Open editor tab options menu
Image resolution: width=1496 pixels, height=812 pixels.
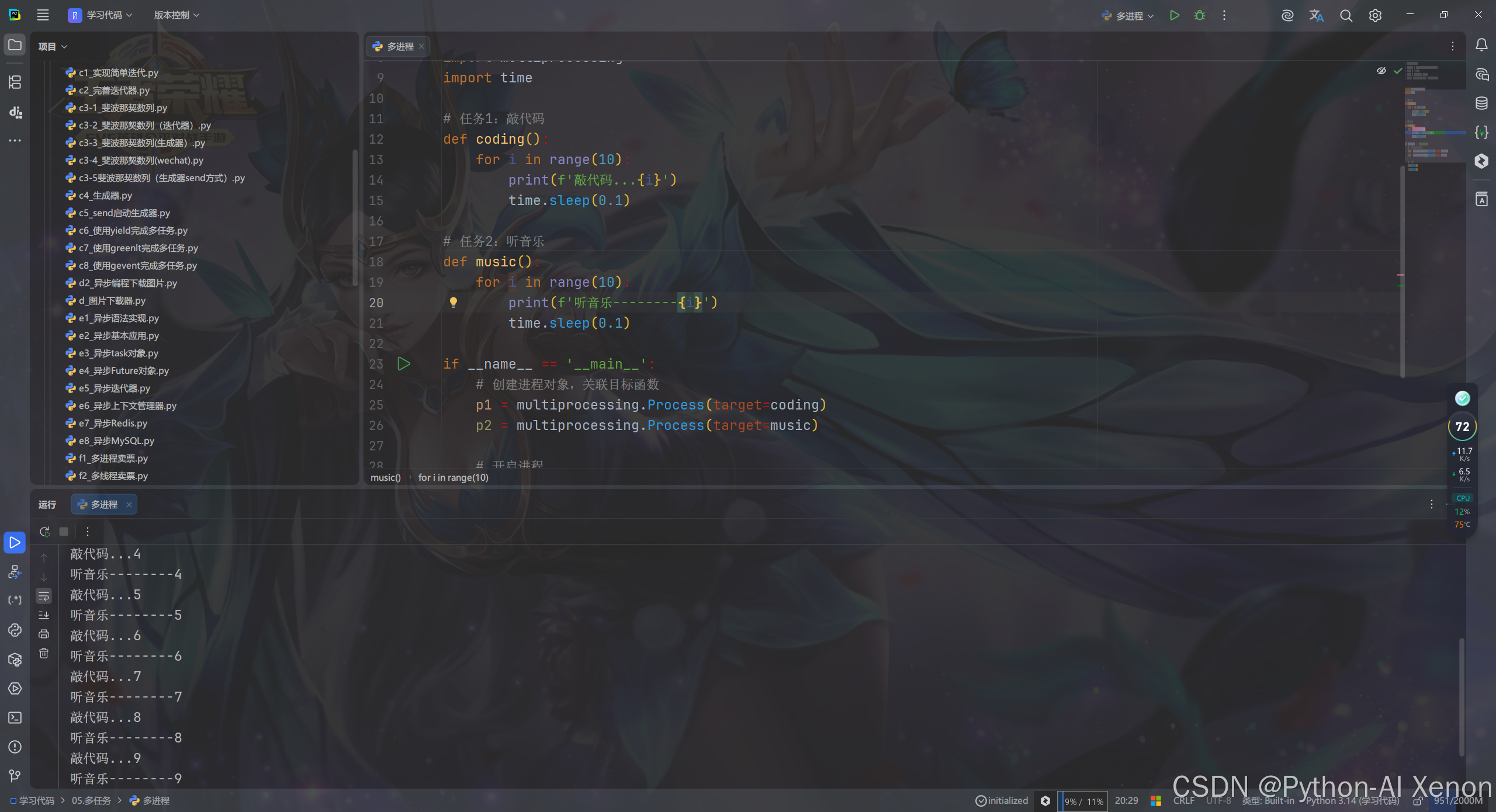(1453, 46)
